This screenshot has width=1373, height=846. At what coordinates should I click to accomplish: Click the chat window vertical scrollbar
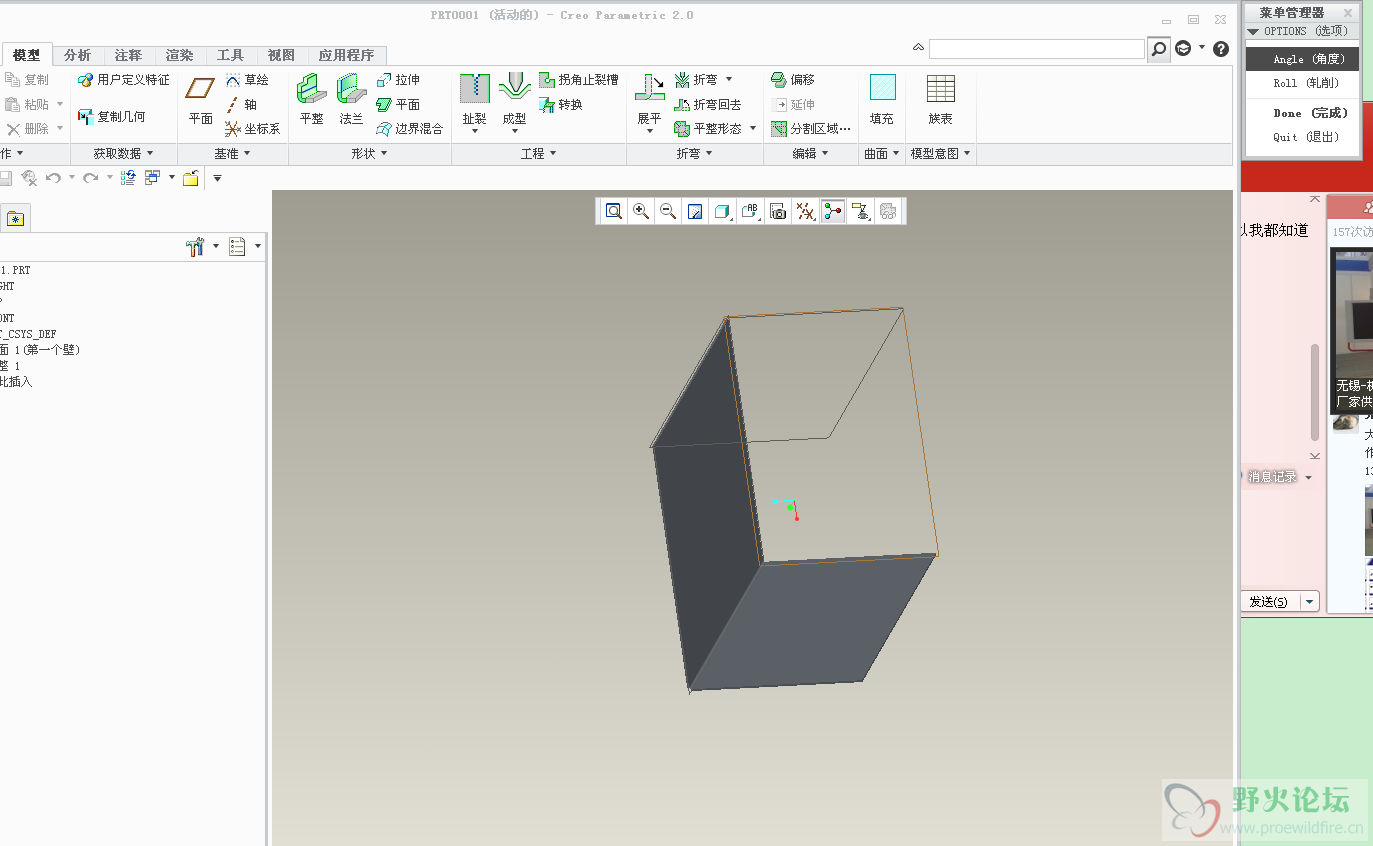[1315, 391]
